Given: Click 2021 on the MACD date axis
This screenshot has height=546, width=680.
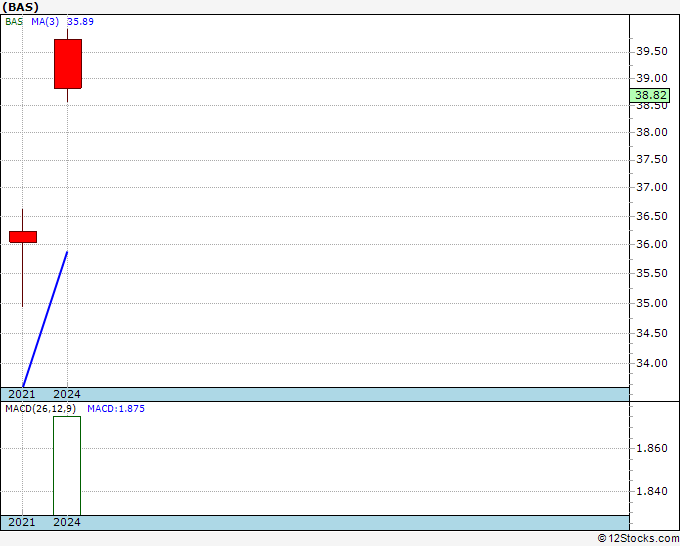Looking at the screenshot, I should coord(22,522).
